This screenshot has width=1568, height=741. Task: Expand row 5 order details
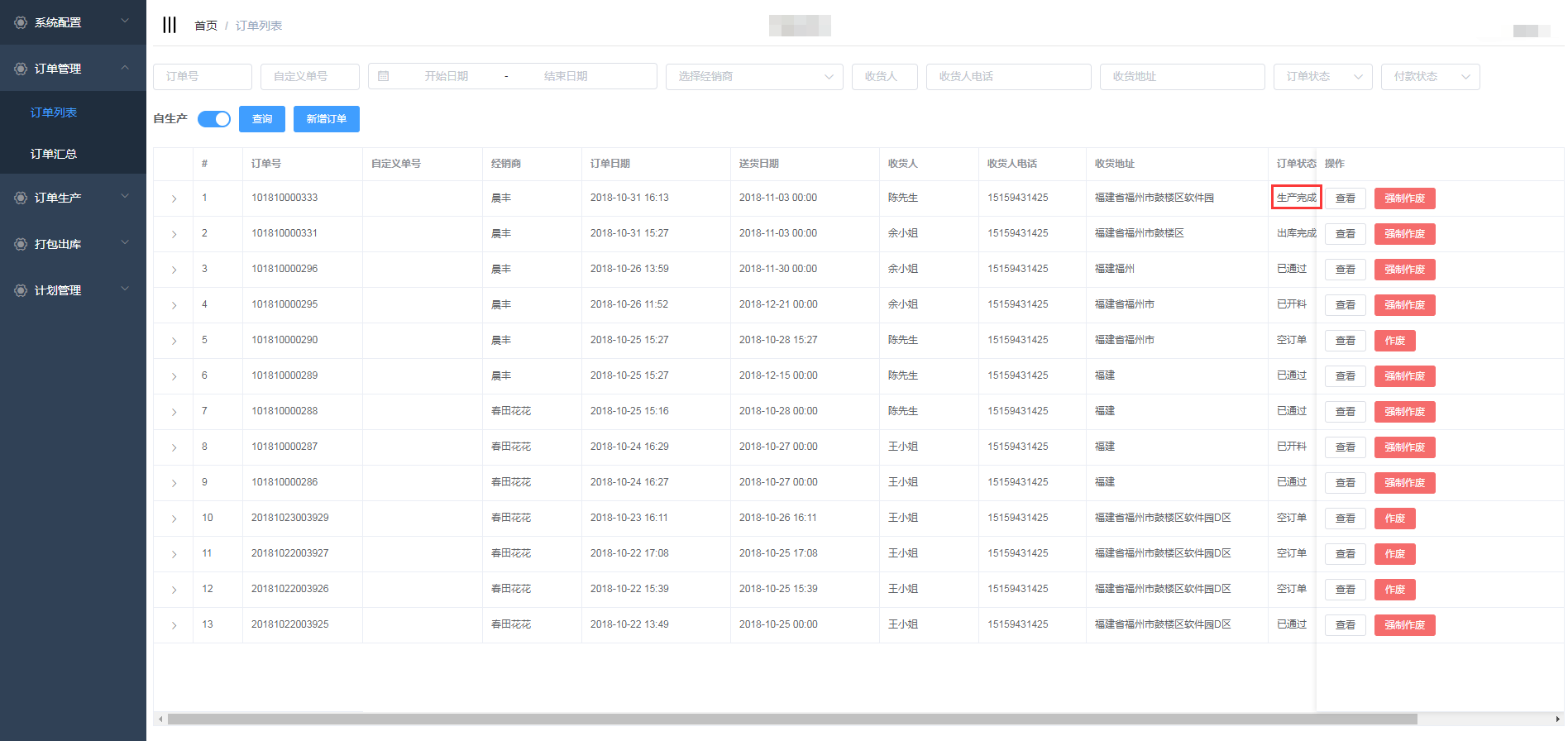(x=174, y=341)
